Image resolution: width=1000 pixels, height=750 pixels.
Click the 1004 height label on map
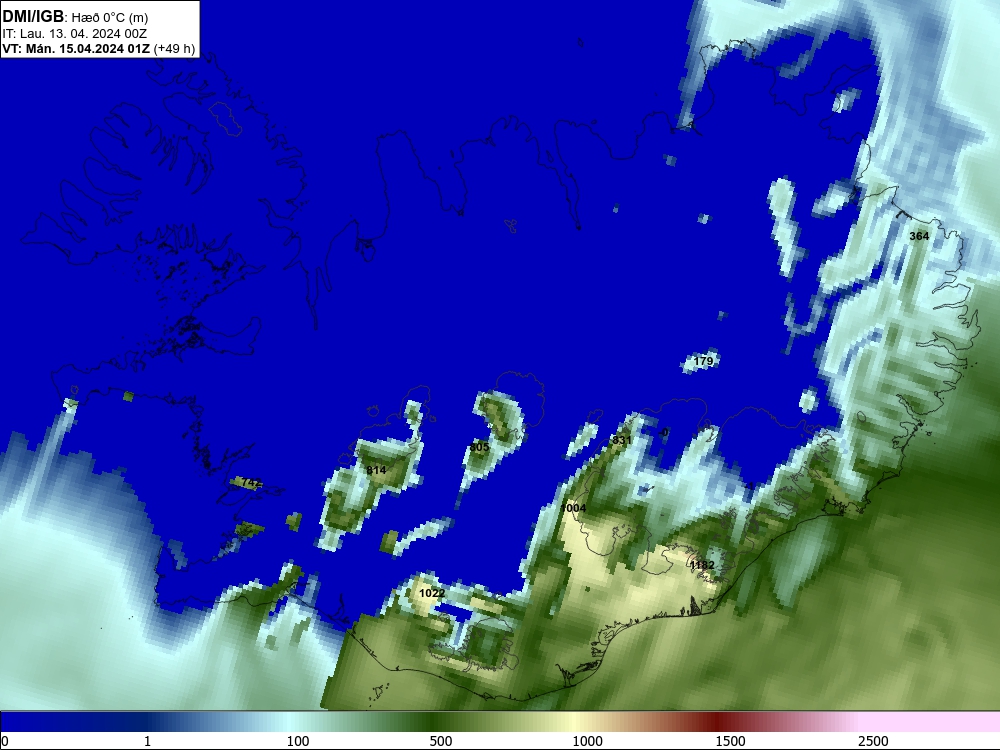point(573,508)
